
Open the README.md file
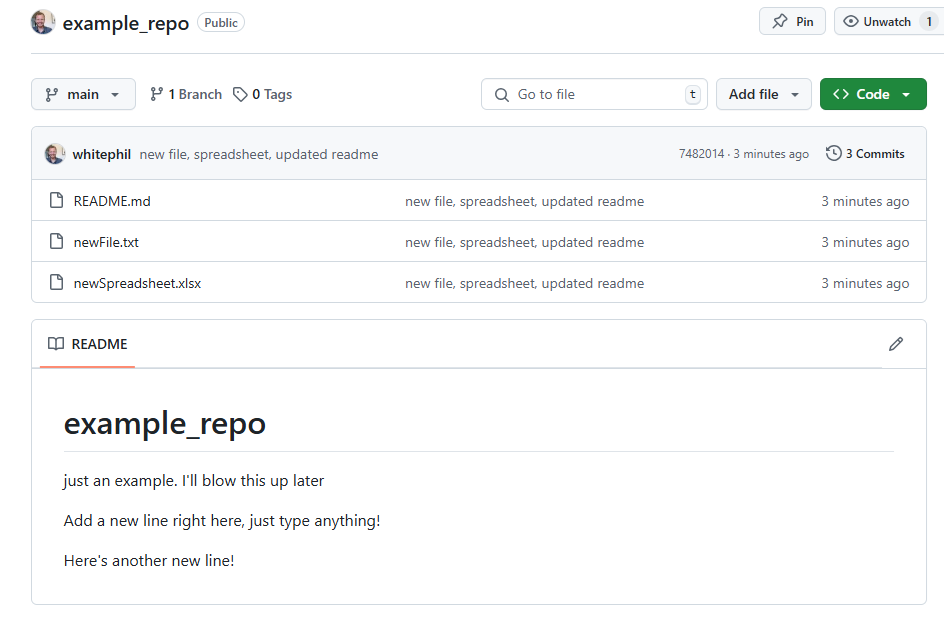[112, 201]
